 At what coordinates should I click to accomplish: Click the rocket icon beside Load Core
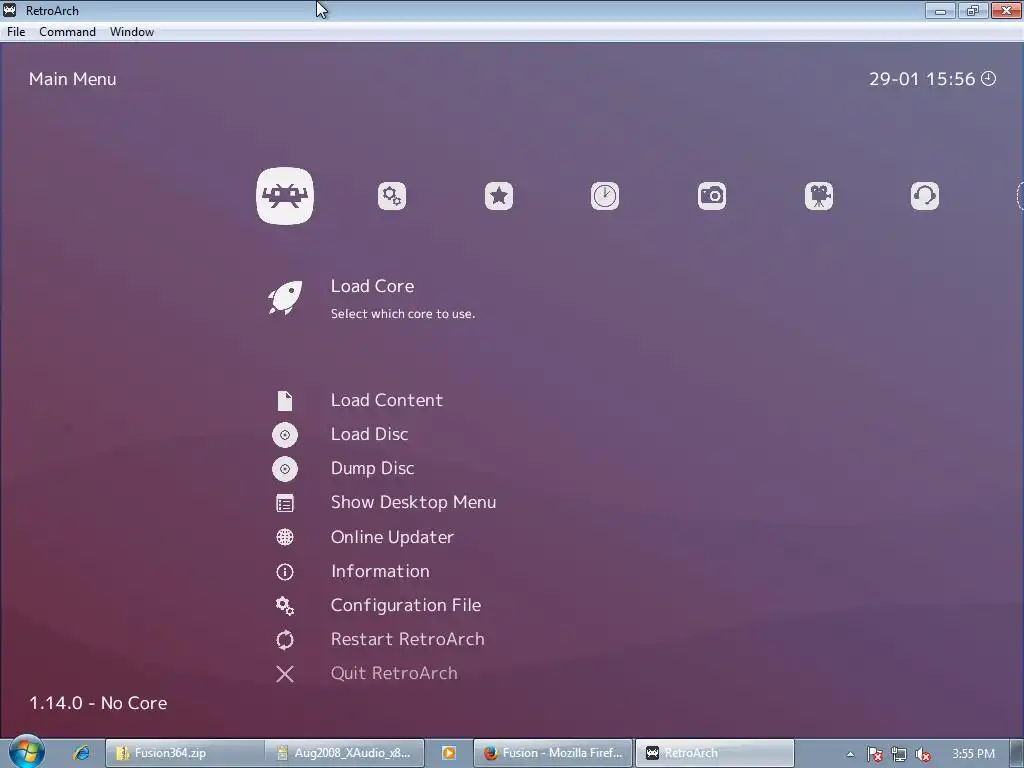[x=285, y=298]
